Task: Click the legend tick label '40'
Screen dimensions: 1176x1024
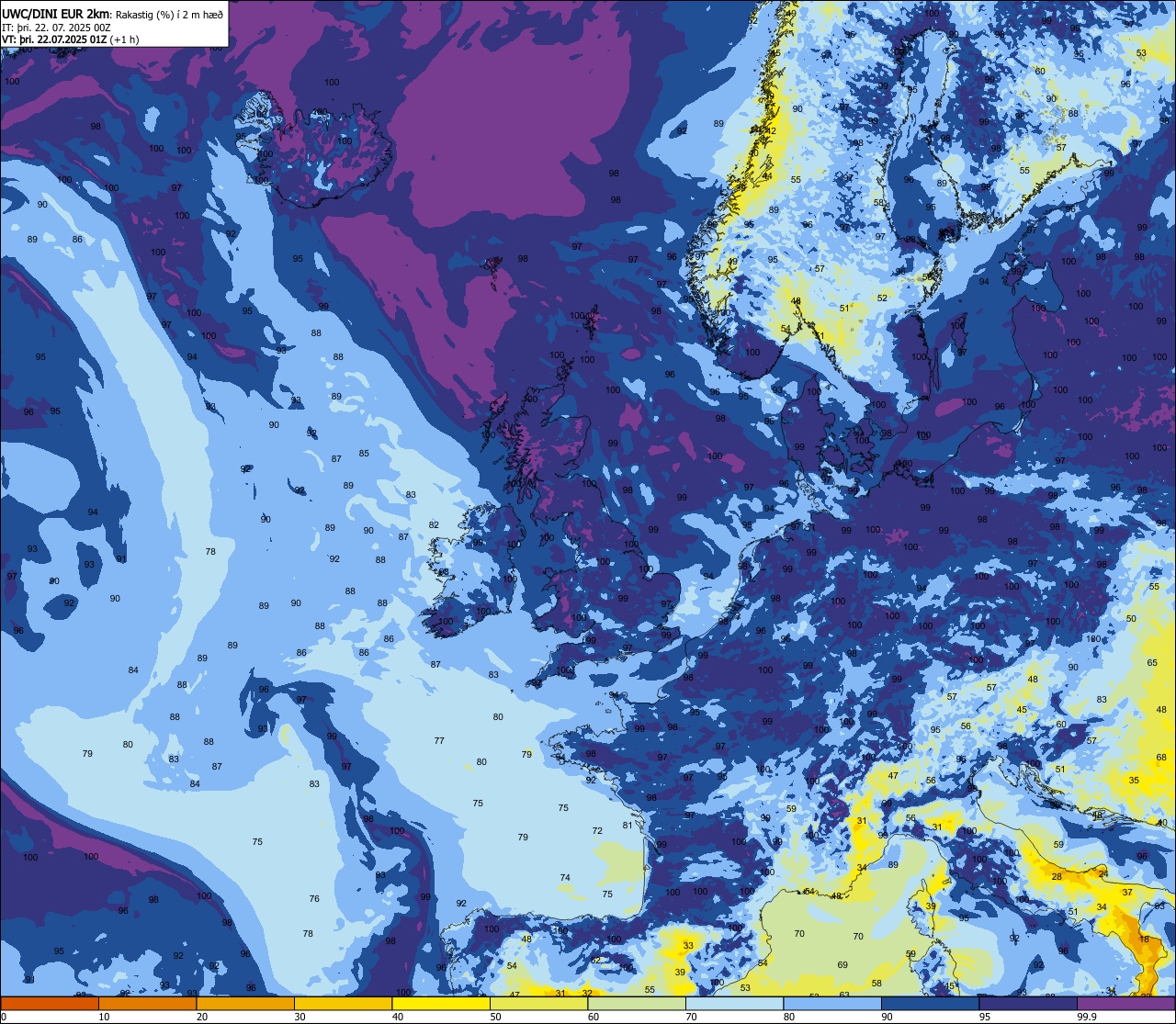Action: click(398, 1017)
